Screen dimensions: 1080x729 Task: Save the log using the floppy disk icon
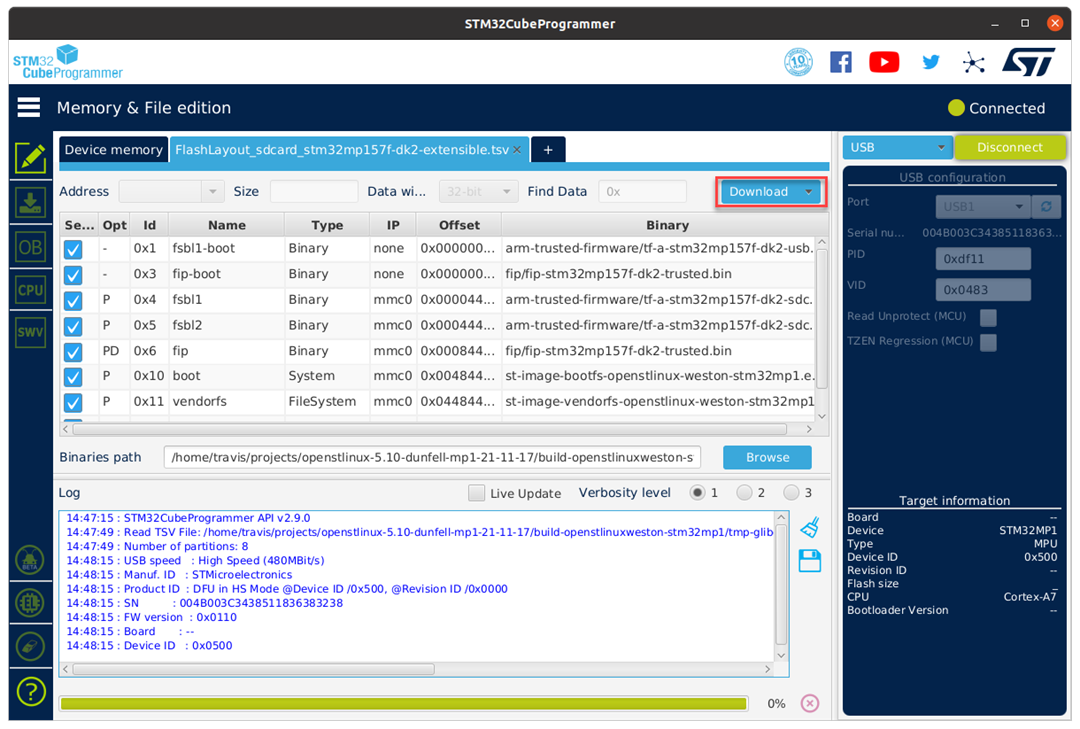(x=809, y=560)
